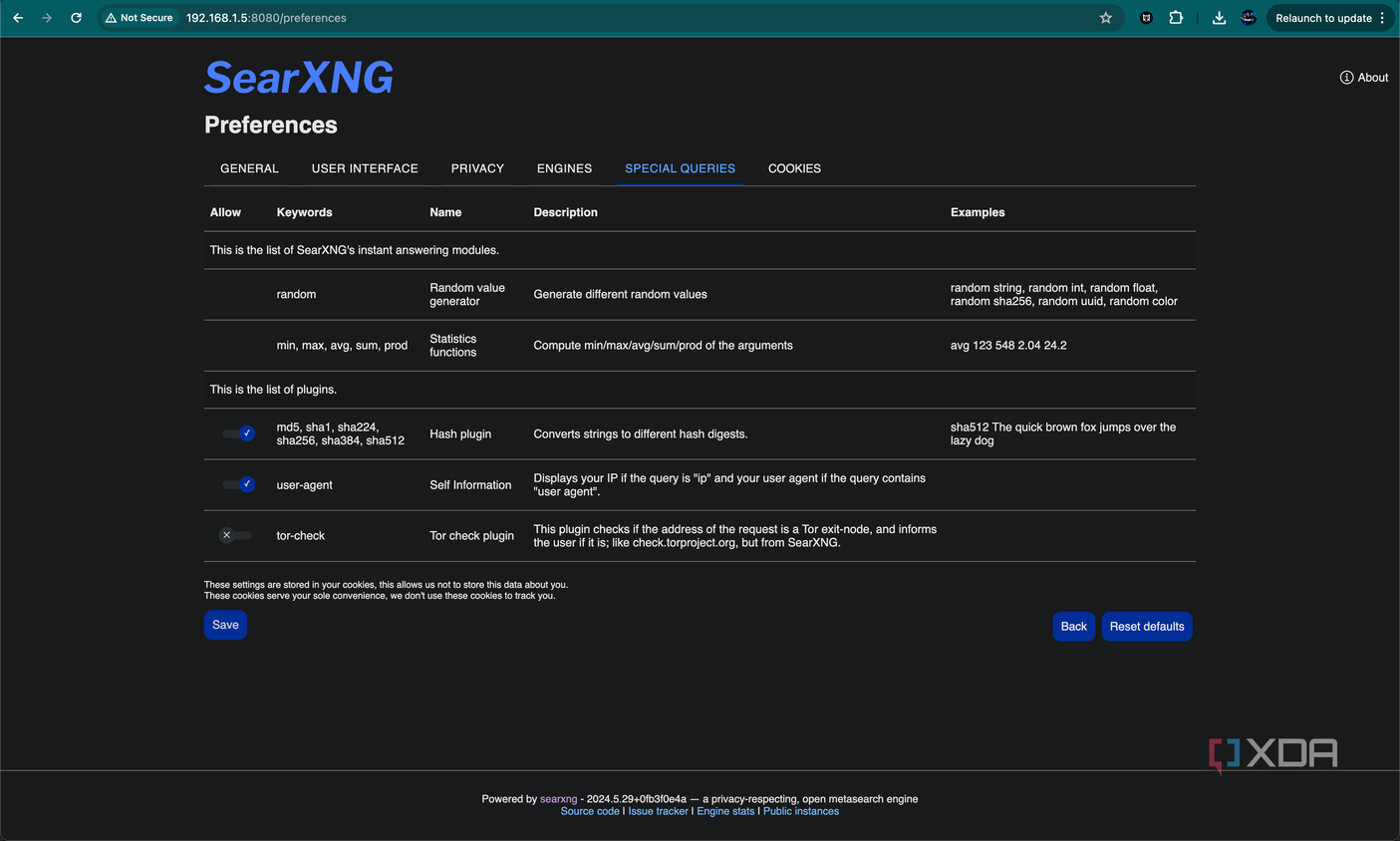
Task: Click the Keywords column header
Action: coord(304,212)
